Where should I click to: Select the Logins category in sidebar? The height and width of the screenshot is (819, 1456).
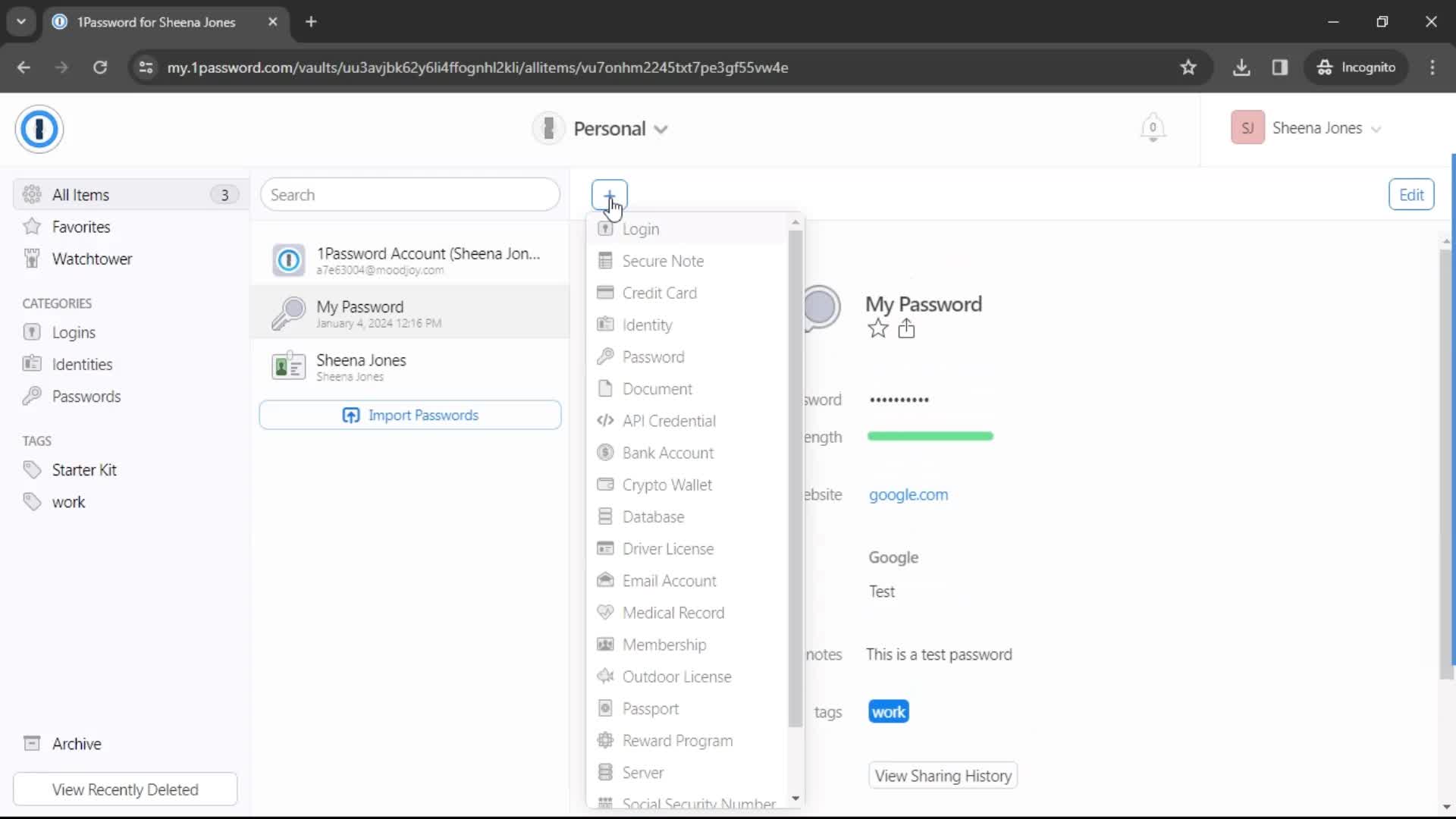pyautogui.click(x=73, y=332)
